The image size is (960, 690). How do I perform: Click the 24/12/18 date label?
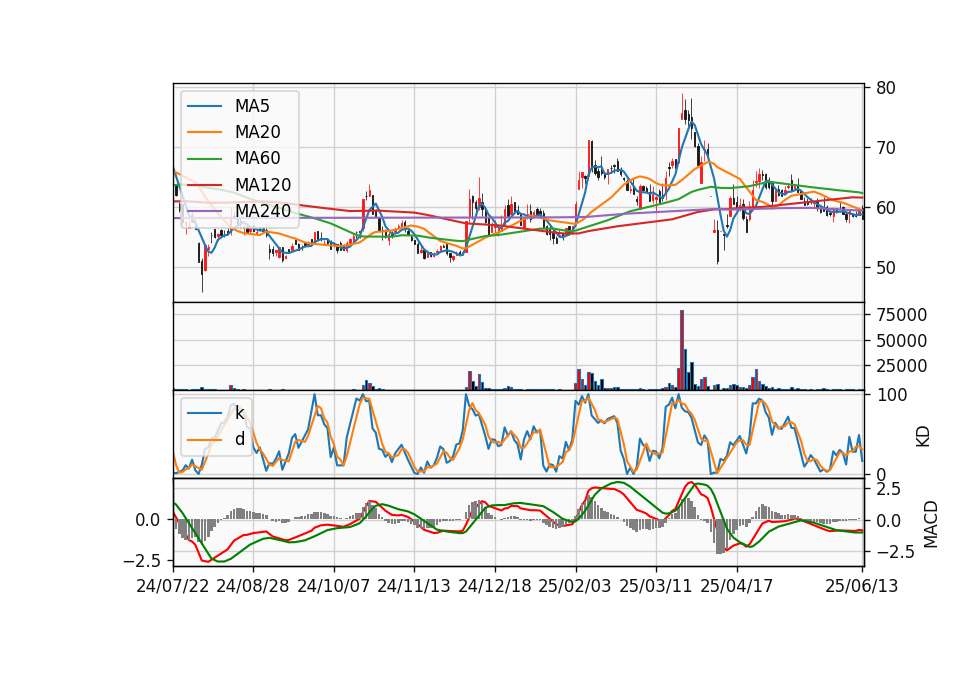[x=495, y=587]
